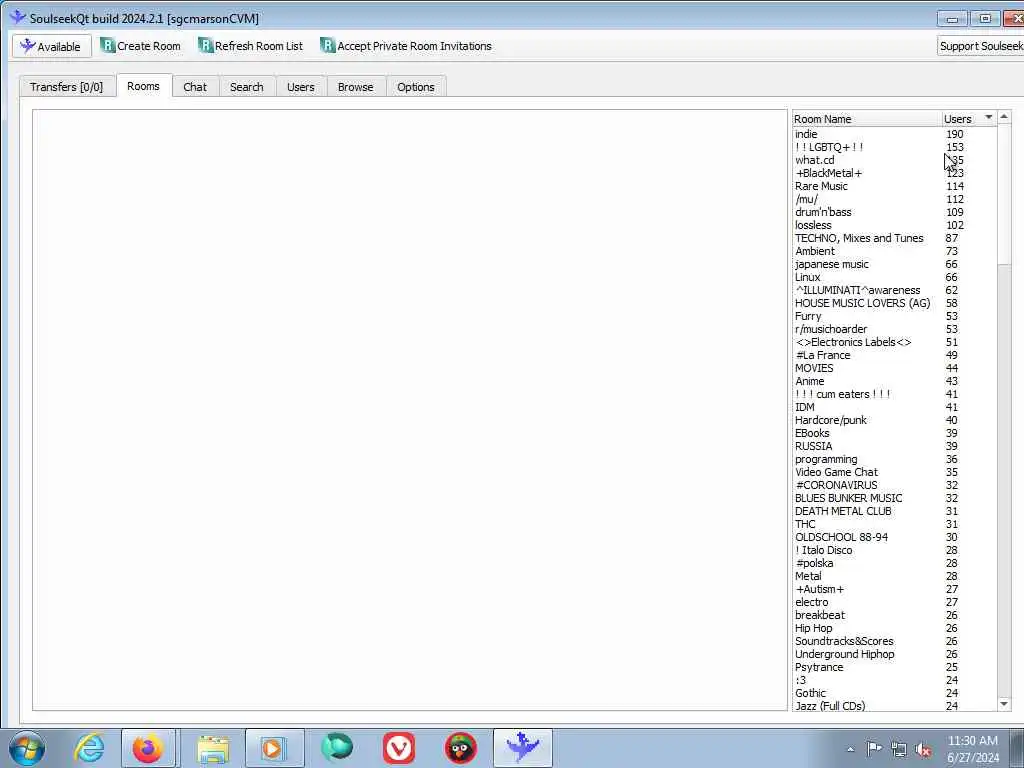Open Vivaldi browser from the taskbar
The height and width of the screenshot is (768, 1024).
[399, 748]
